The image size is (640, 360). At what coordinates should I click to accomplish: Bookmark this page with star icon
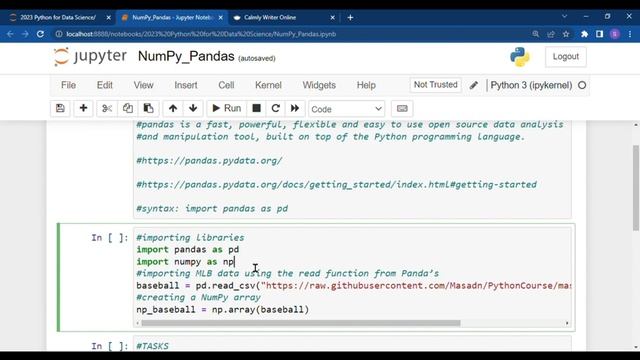(x=566, y=34)
